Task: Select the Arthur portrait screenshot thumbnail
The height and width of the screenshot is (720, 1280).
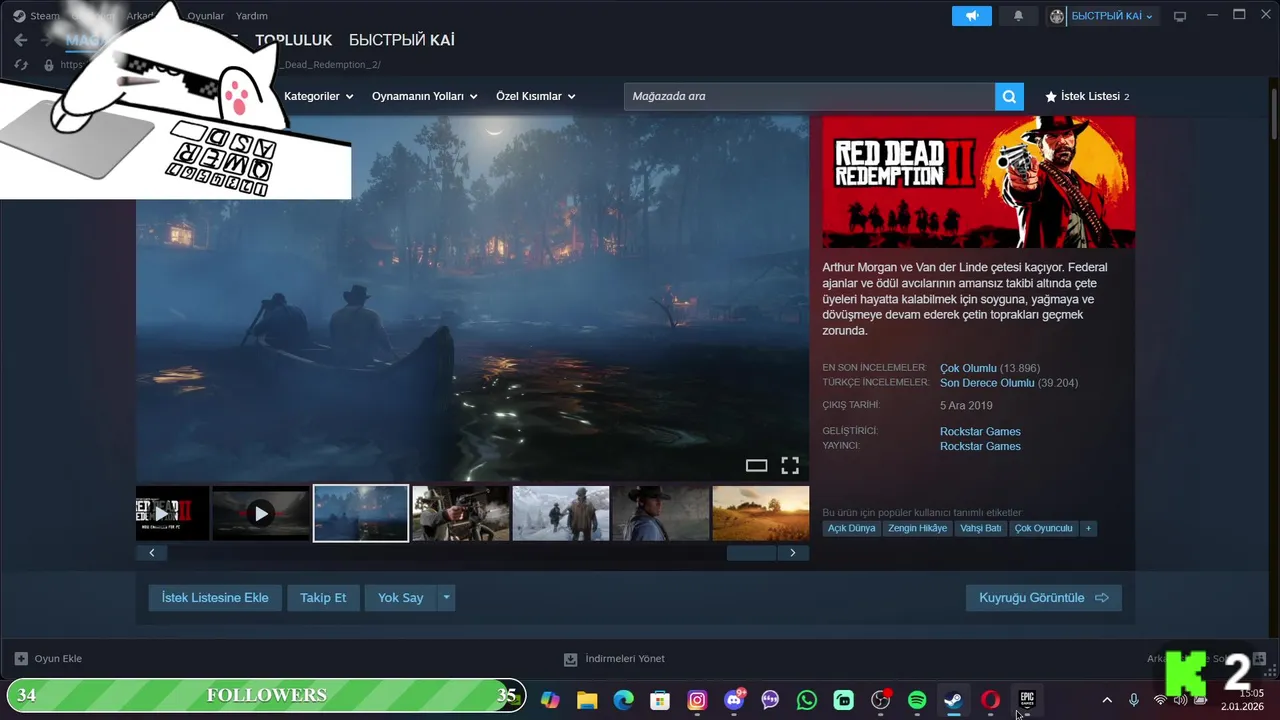Action: (x=661, y=514)
